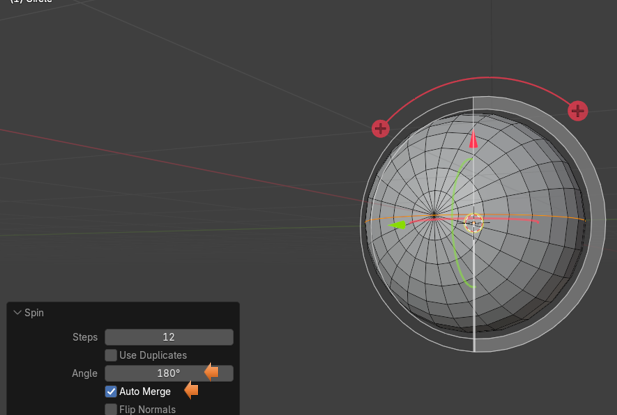The height and width of the screenshot is (415, 617).
Task: Uncheck the Auto Merge checkbox
Action: 111,391
